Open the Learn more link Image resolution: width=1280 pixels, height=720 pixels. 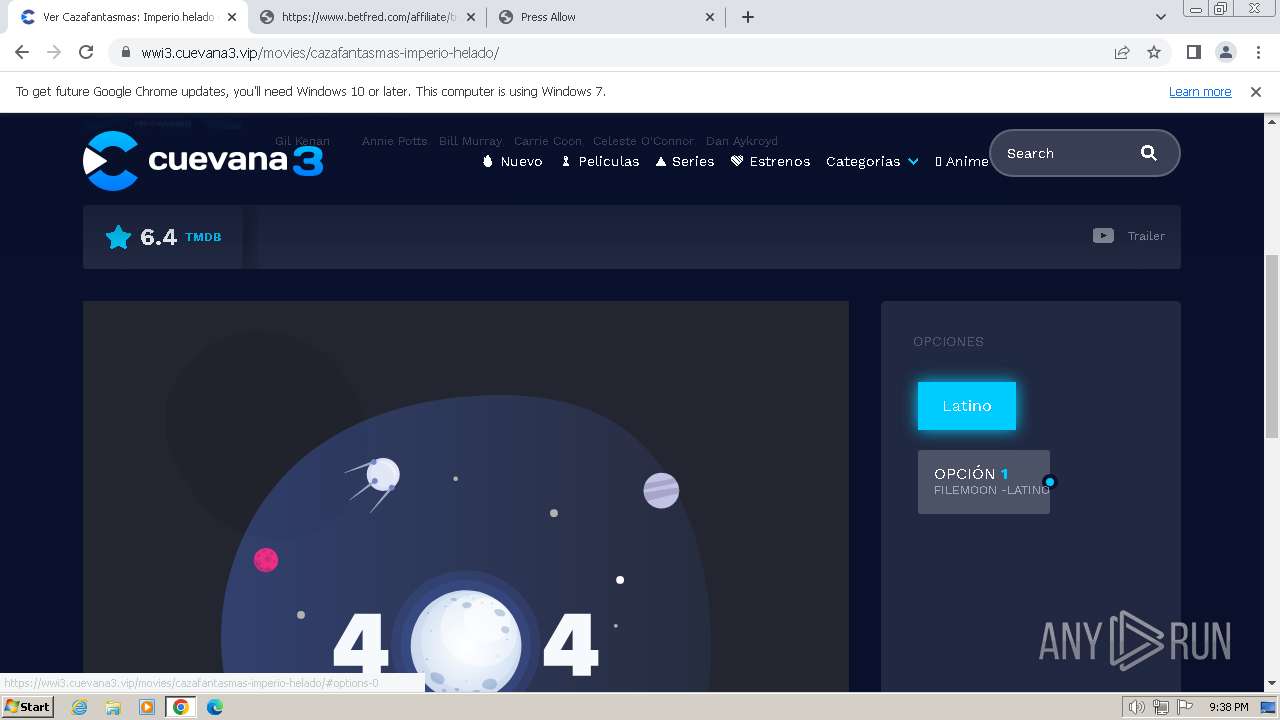pyautogui.click(x=1200, y=91)
